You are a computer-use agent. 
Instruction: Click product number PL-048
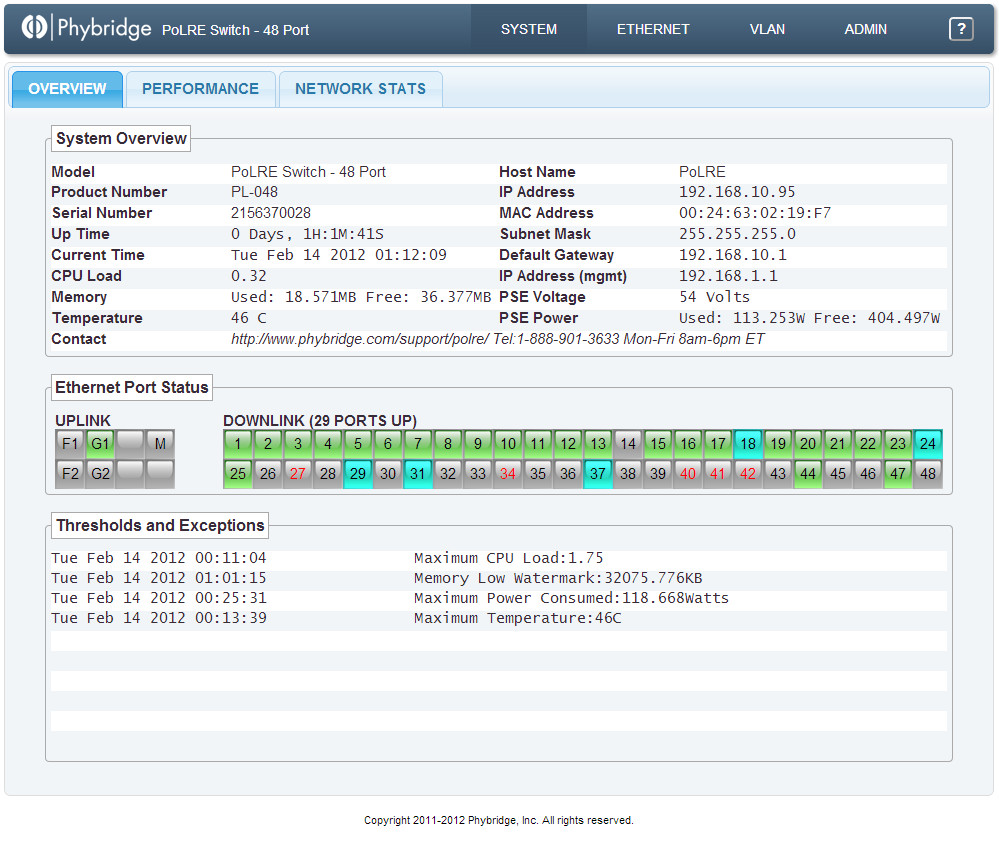pyautogui.click(x=254, y=192)
